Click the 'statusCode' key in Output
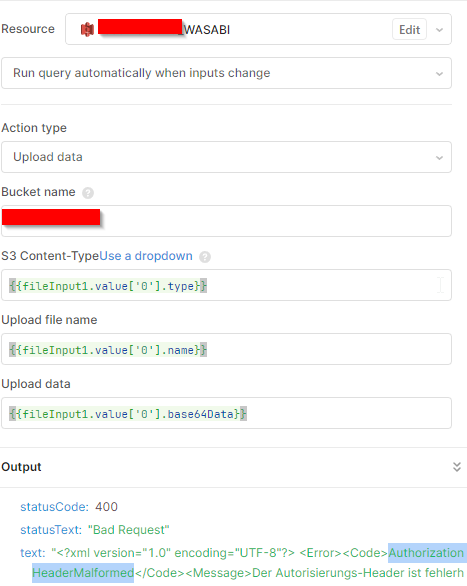 click(54, 507)
